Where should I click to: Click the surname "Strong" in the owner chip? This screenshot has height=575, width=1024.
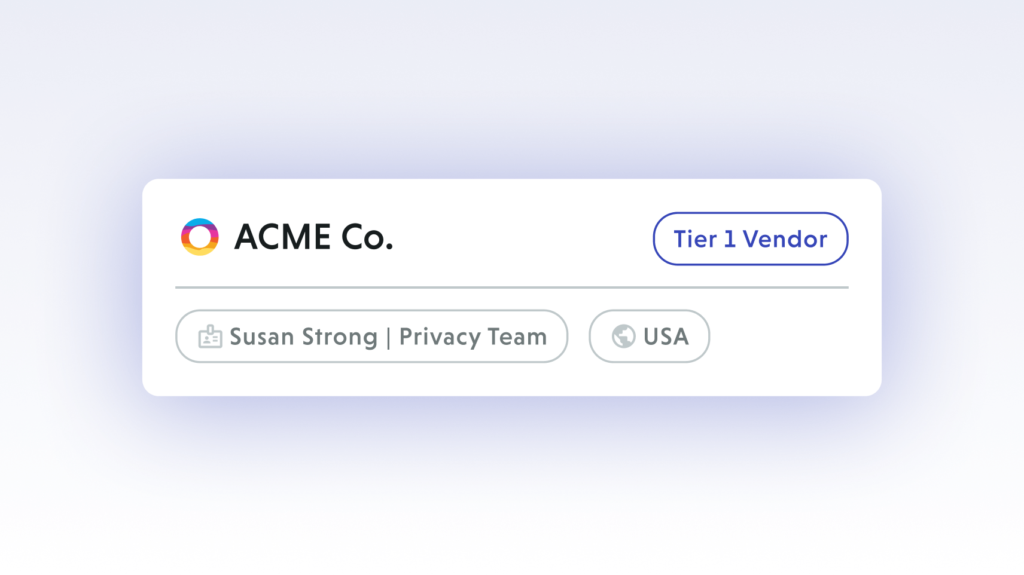coord(338,337)
